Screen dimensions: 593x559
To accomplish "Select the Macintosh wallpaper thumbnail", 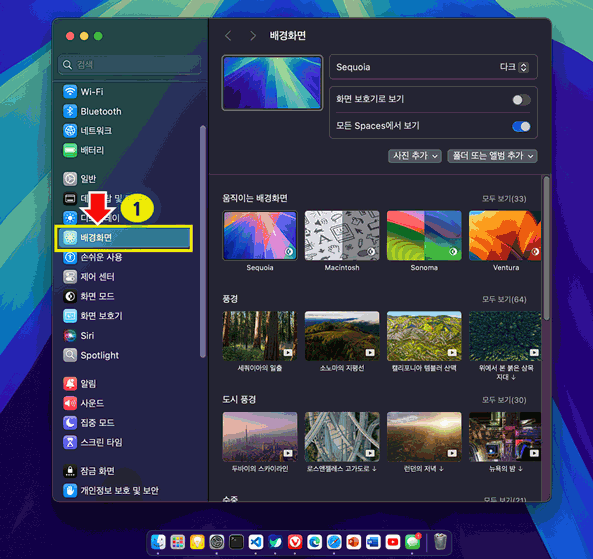I will pyautogui.click(x=342, y=236).
